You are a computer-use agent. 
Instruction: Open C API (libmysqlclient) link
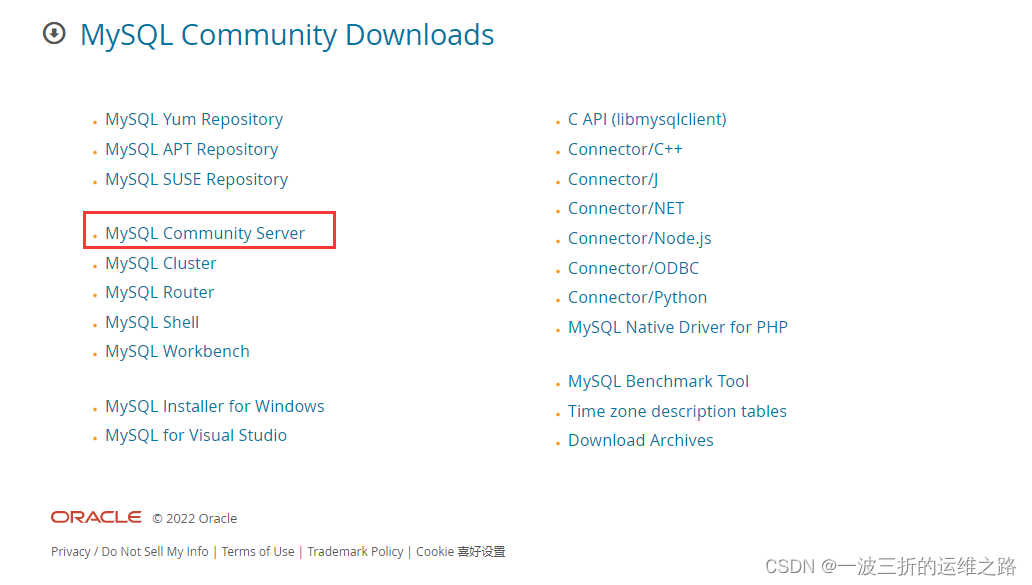[648, 120]
